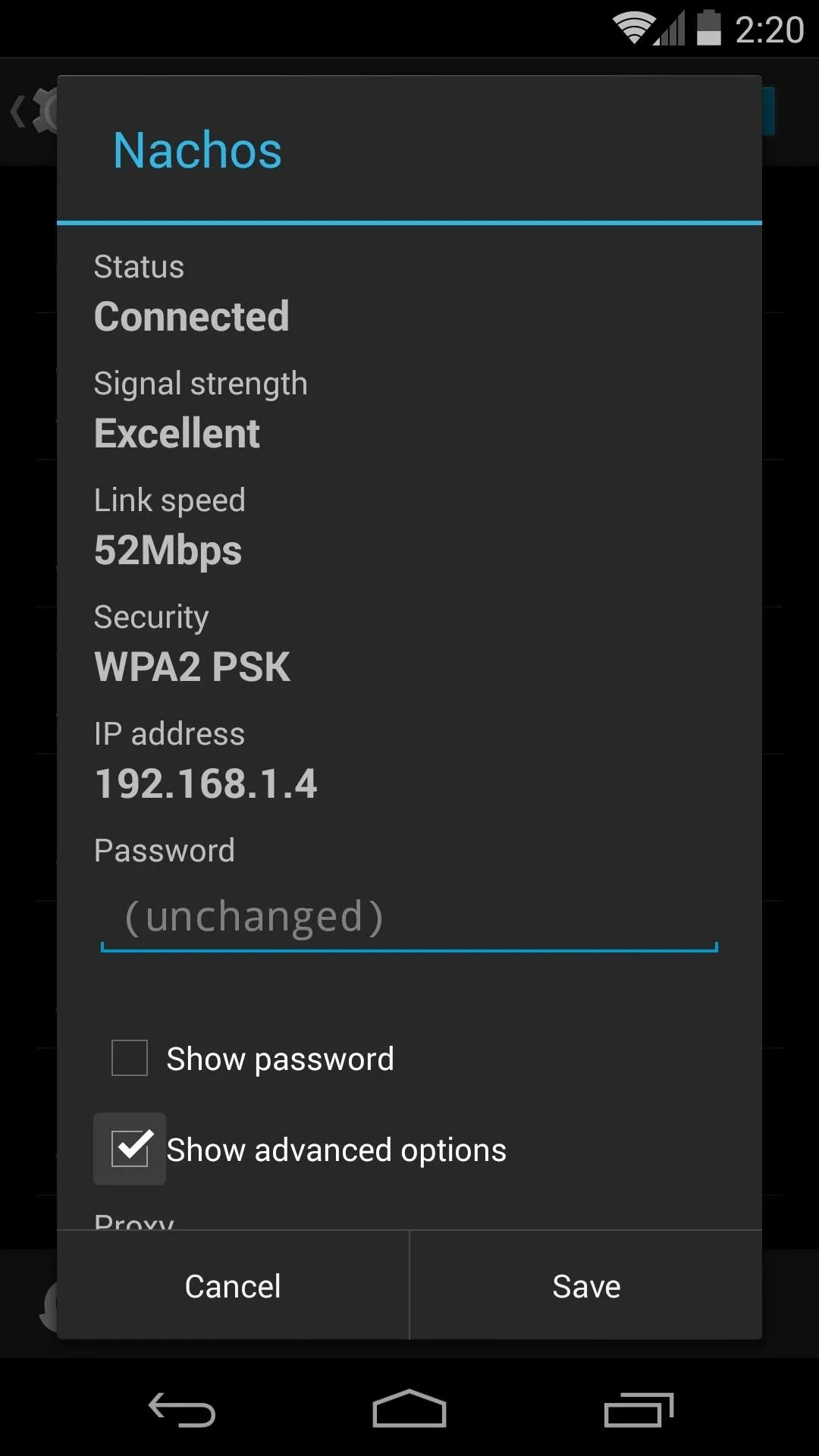Image resolution: width=819 pixels, height=1456 pixels.
Task: Tap the battery icon in the status bar
Action: click(x=708, y=27)
